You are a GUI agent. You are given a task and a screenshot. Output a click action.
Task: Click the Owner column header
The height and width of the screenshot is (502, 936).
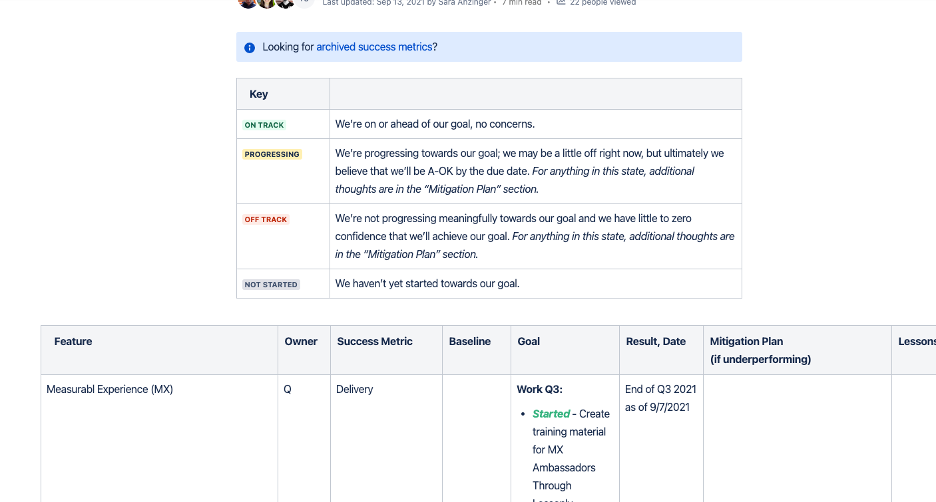click(304, 350)
